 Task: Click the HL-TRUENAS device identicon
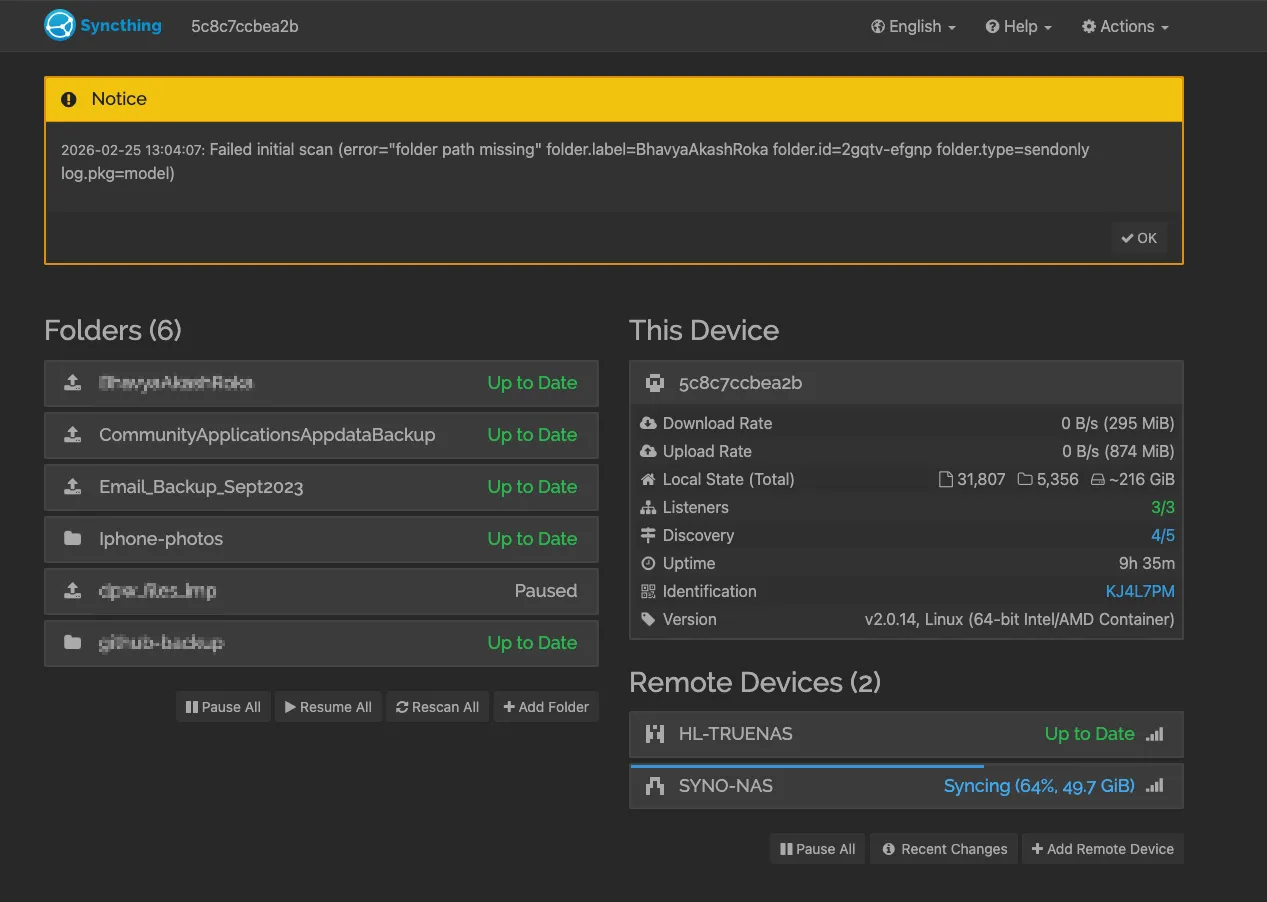pos(655,734)
